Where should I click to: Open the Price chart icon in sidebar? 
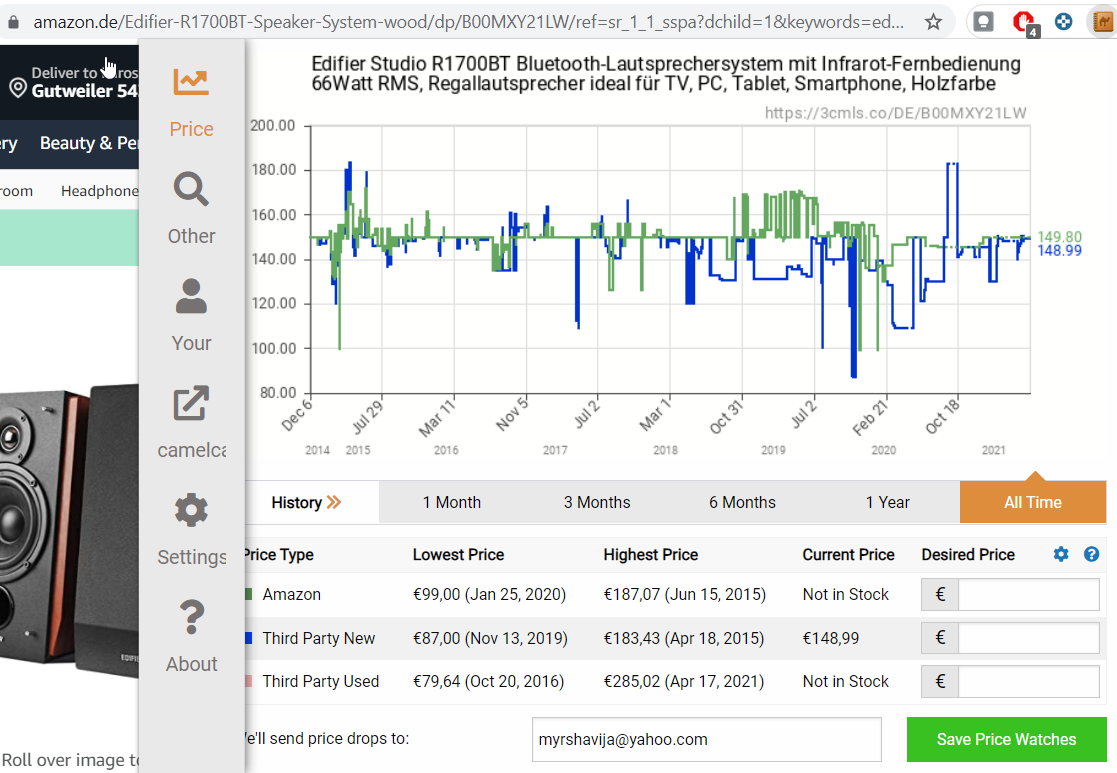[191, 83]
